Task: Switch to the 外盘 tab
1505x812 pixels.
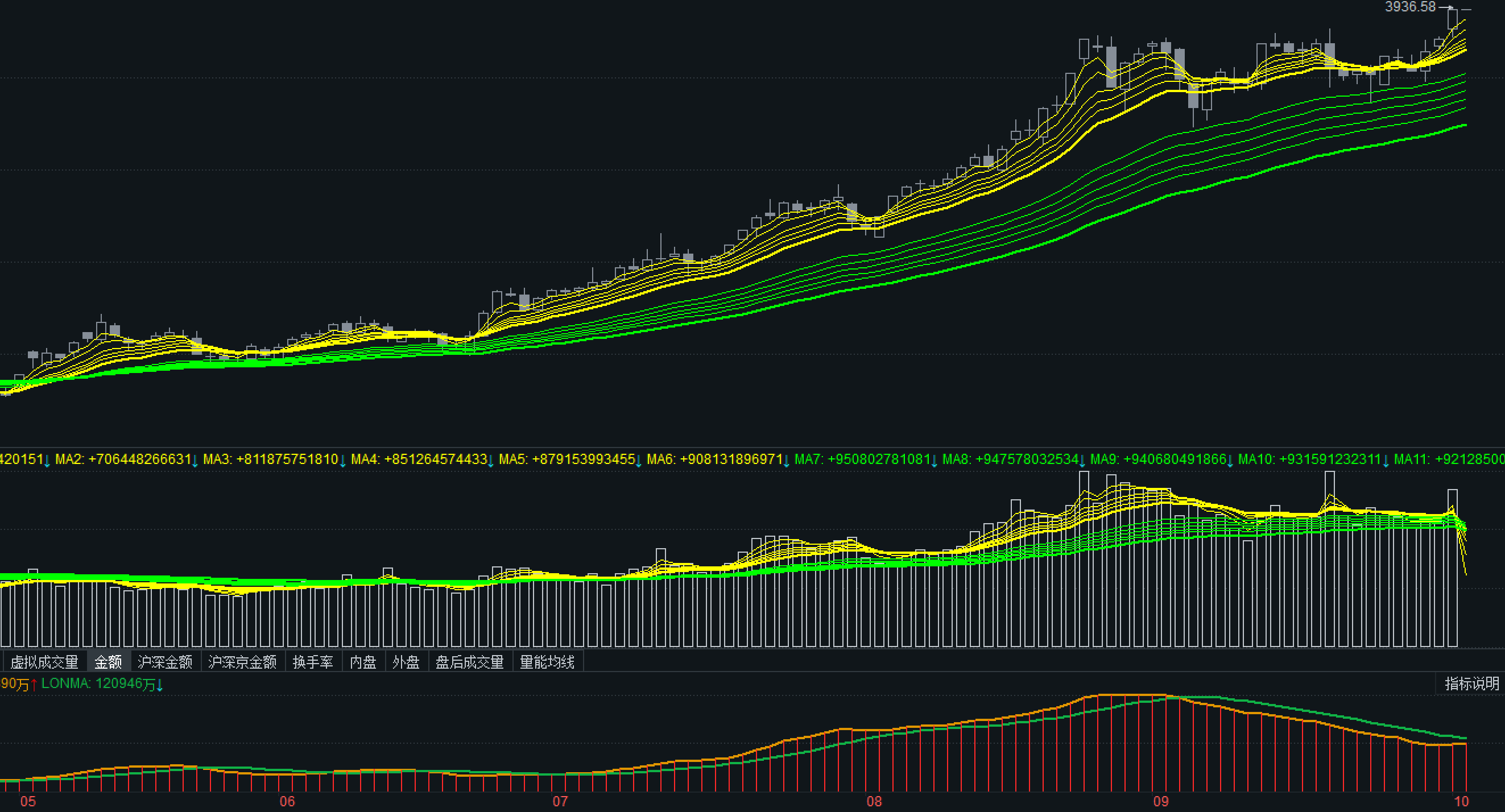Action: point(406,662)
